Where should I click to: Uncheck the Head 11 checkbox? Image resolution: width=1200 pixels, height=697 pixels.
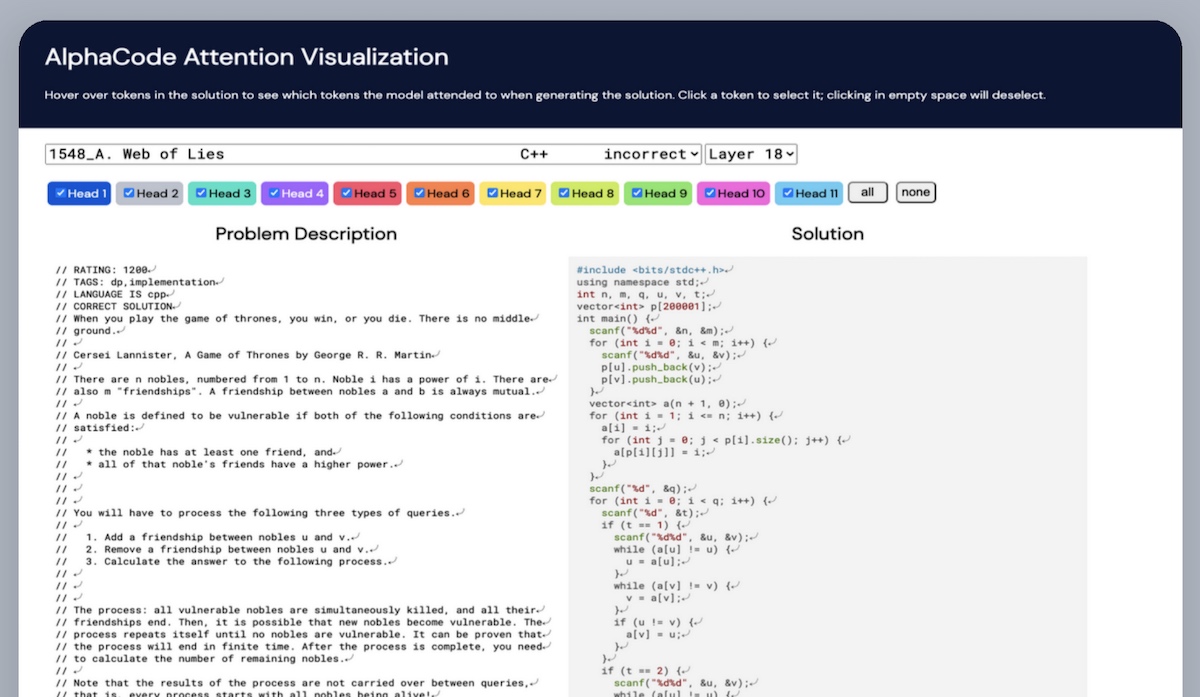[788, 194]
